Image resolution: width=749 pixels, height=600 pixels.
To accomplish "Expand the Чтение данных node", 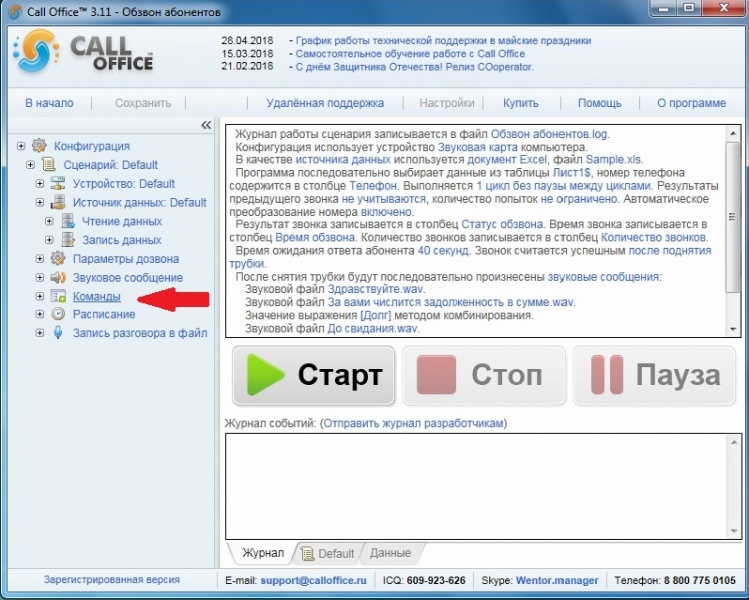I will coord(49,221).
